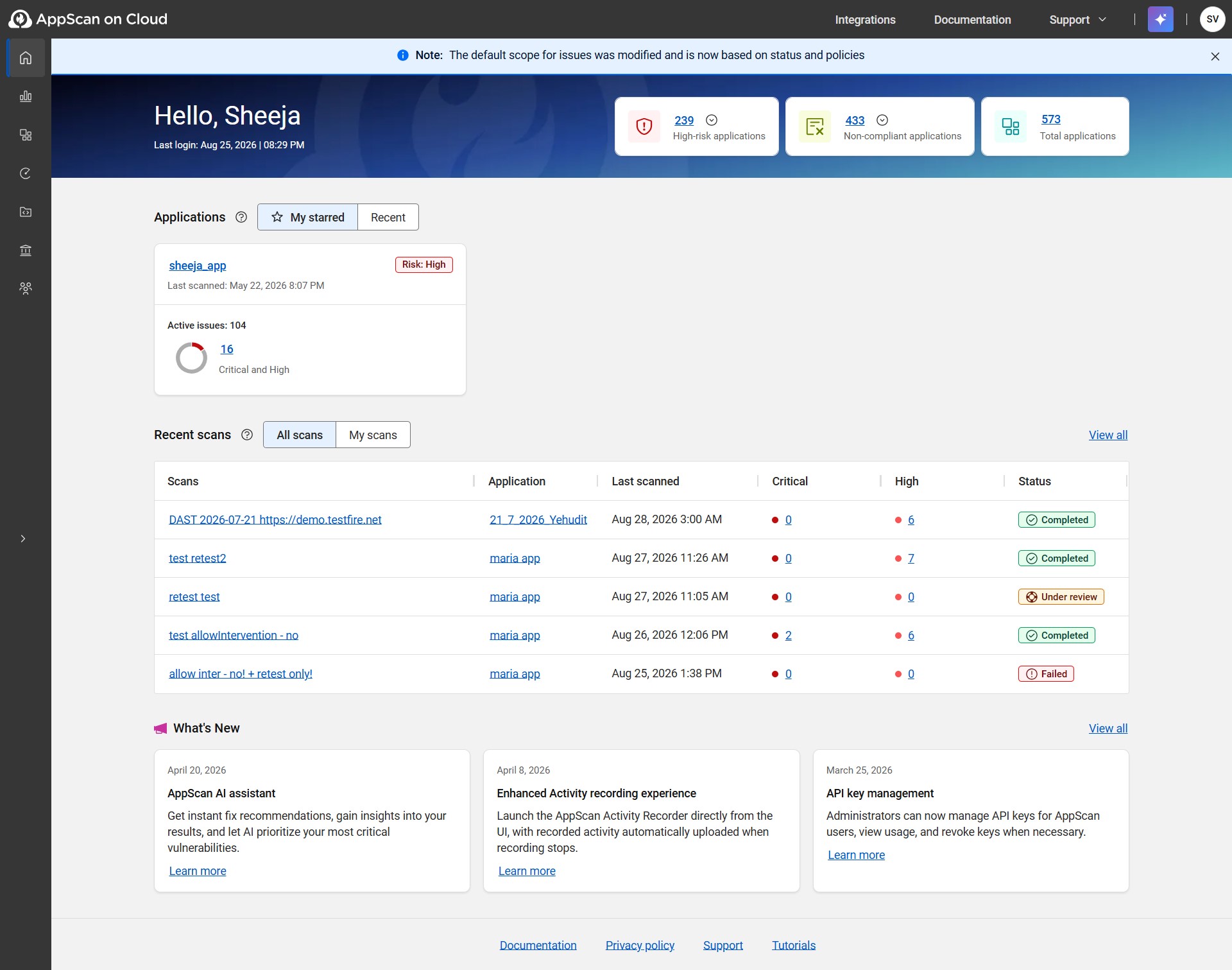Click the high-risk shield icon
This screenshot has width=1232, height=970.
click(644, 126)
